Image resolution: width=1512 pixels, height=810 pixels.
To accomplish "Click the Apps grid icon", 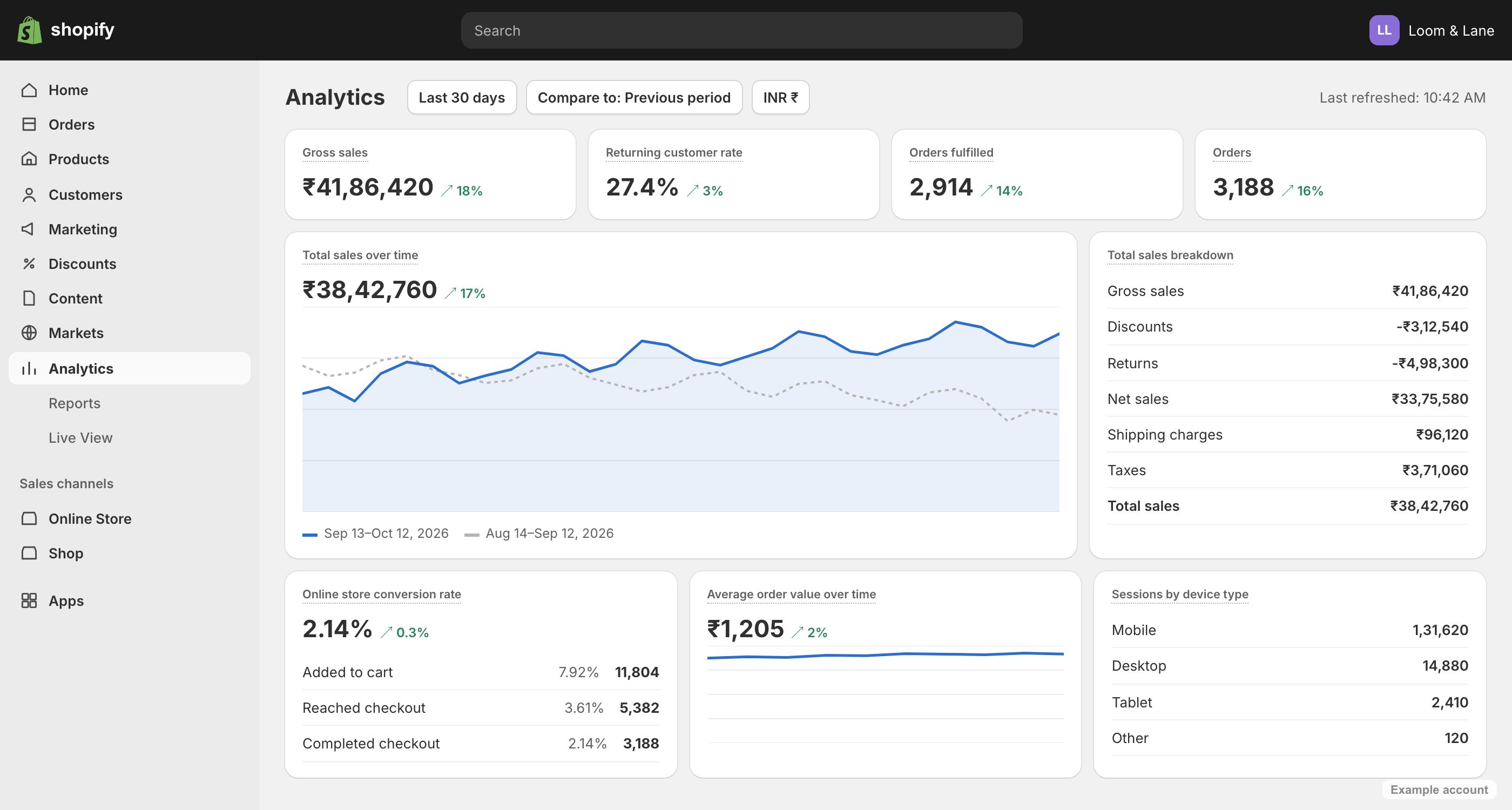I will tap(29, 600).
